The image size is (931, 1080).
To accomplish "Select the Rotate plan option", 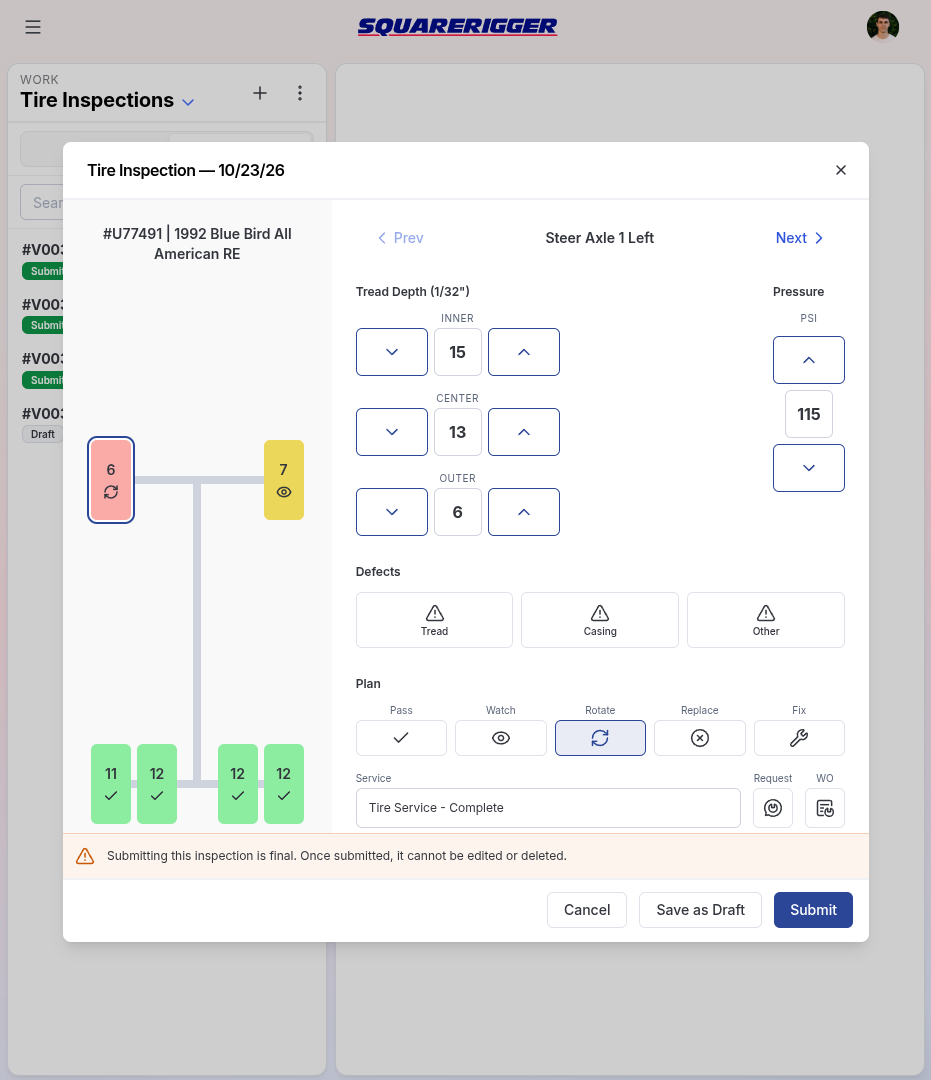I will point(600,738).
